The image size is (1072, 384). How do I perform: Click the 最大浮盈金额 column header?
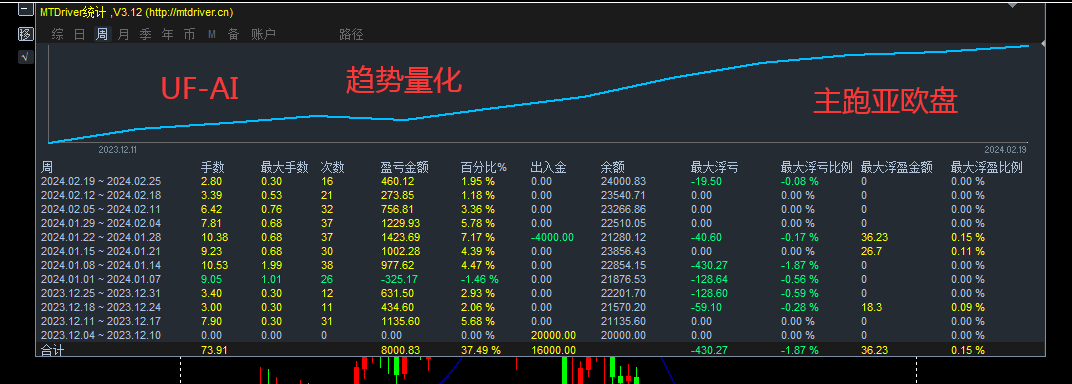tap(896, 167)
